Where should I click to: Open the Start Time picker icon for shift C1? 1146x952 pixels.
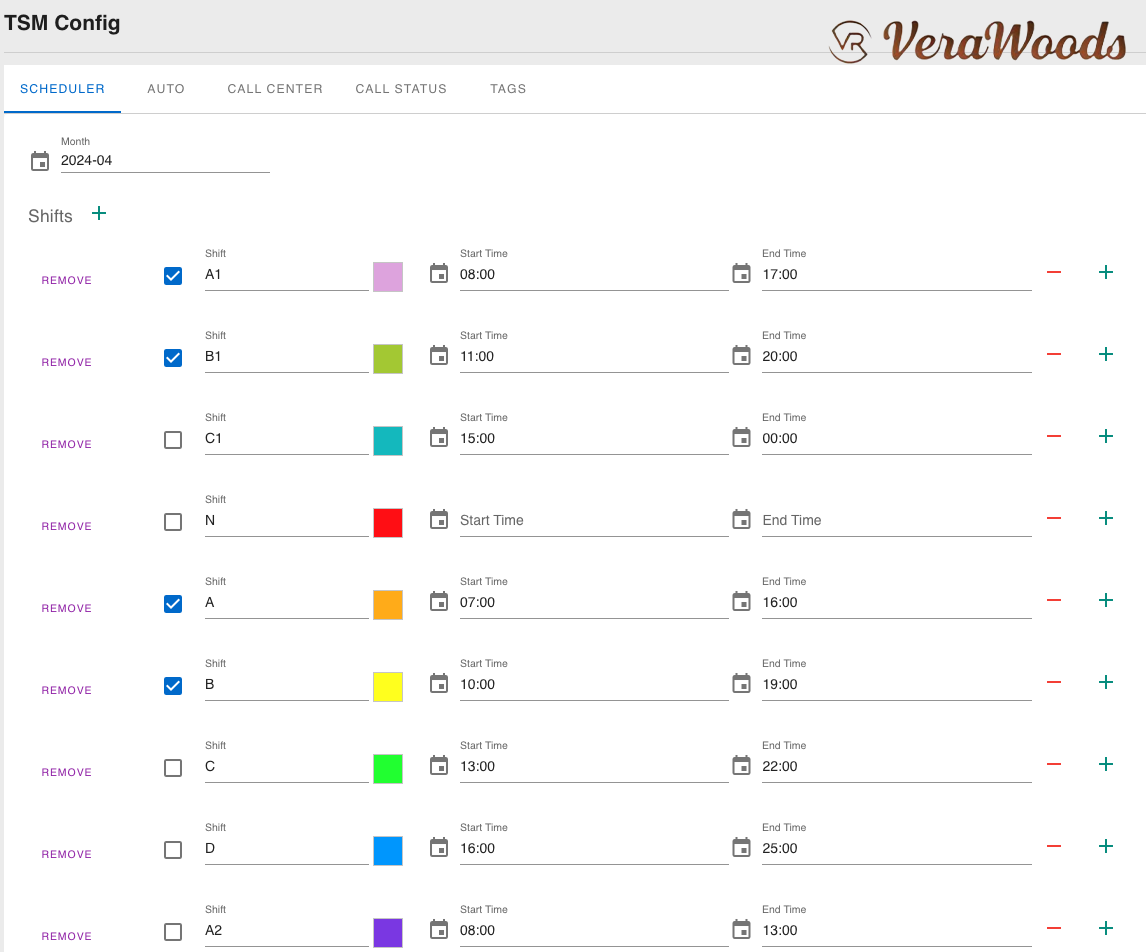point(439,437)
